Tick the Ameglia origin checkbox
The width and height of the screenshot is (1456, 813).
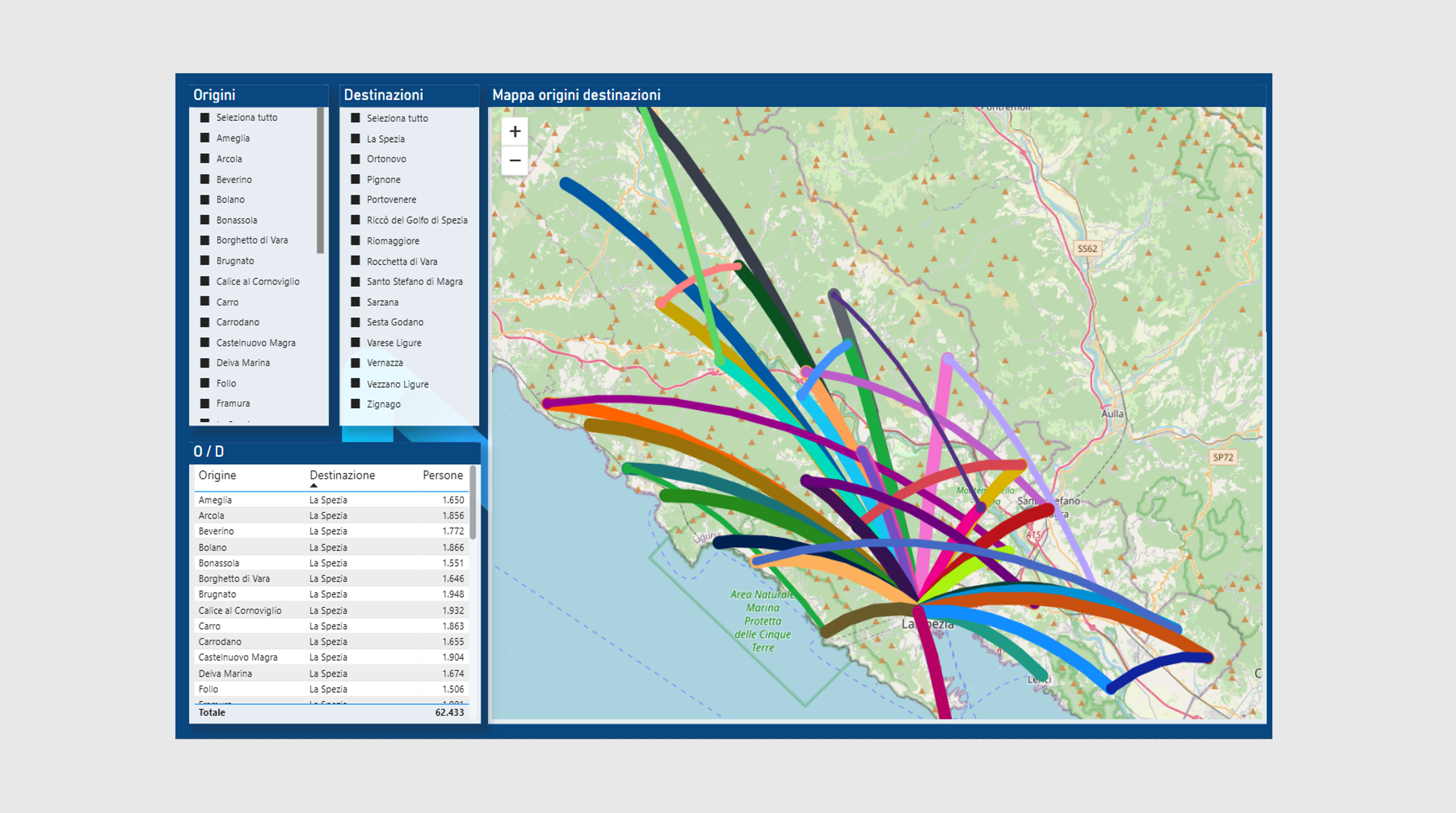click(205, 138)
